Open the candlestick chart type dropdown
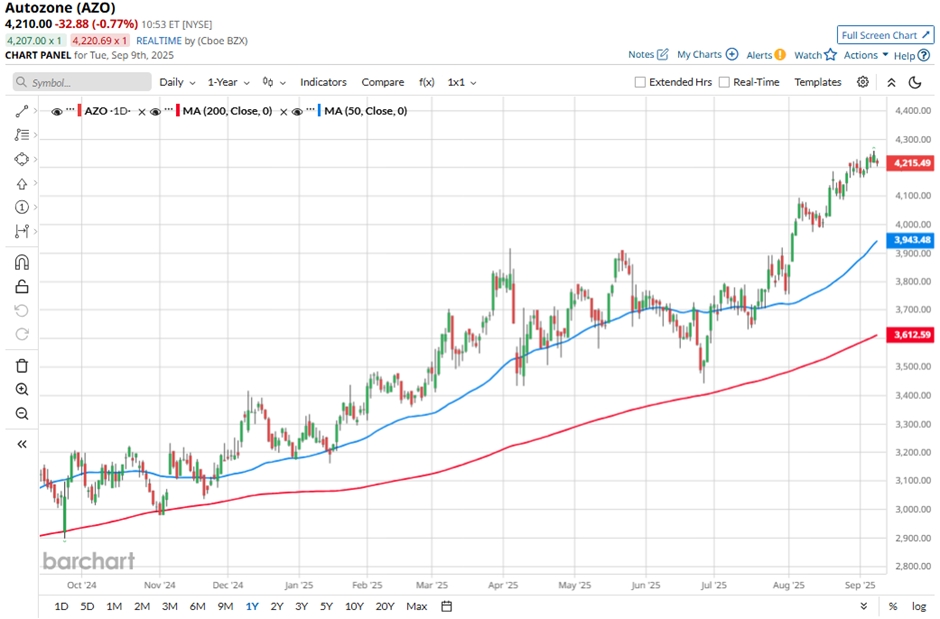 tap(274, 82)
